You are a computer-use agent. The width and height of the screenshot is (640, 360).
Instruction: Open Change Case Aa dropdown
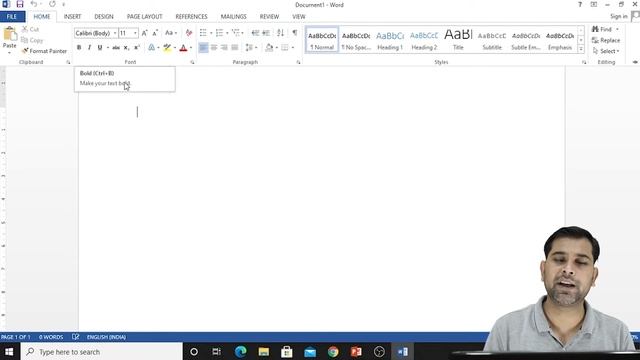[171, 33]
